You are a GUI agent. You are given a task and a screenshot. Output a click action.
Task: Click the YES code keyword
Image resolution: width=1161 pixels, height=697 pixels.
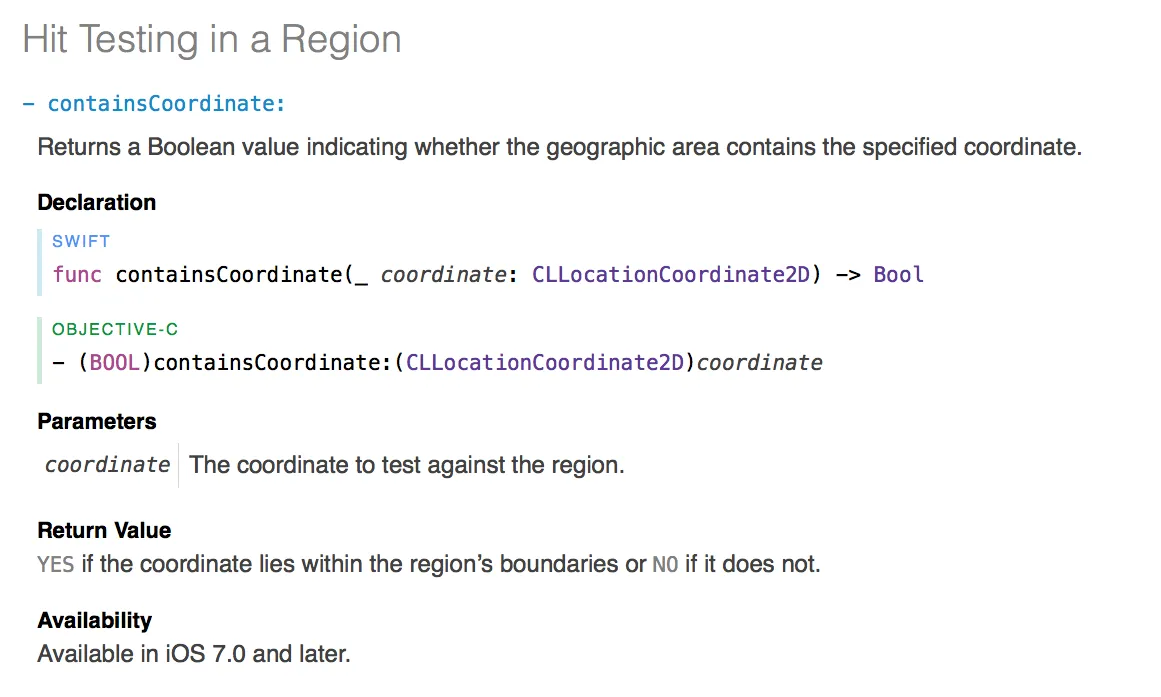(x=56, y=565)
